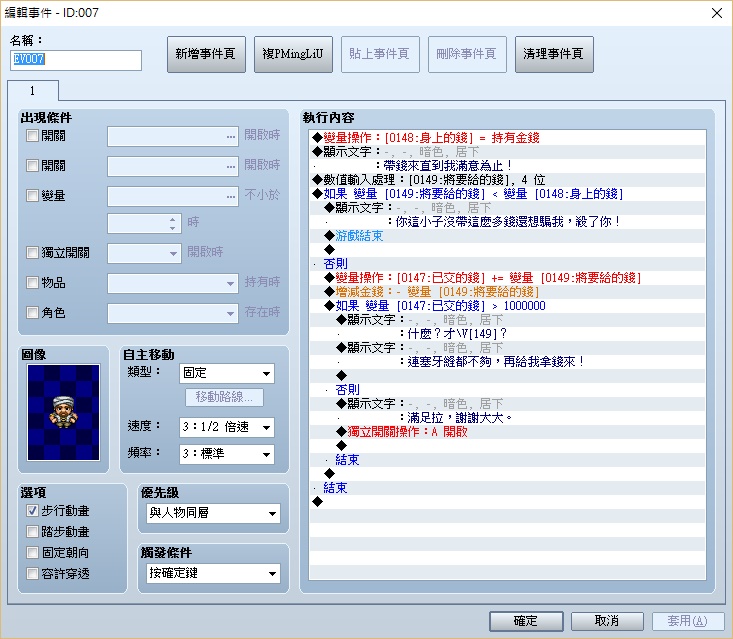Click the second 開關 selection field ellipsis
The height and width of the screenshot is (639, 733).
(x=231, y=166)
